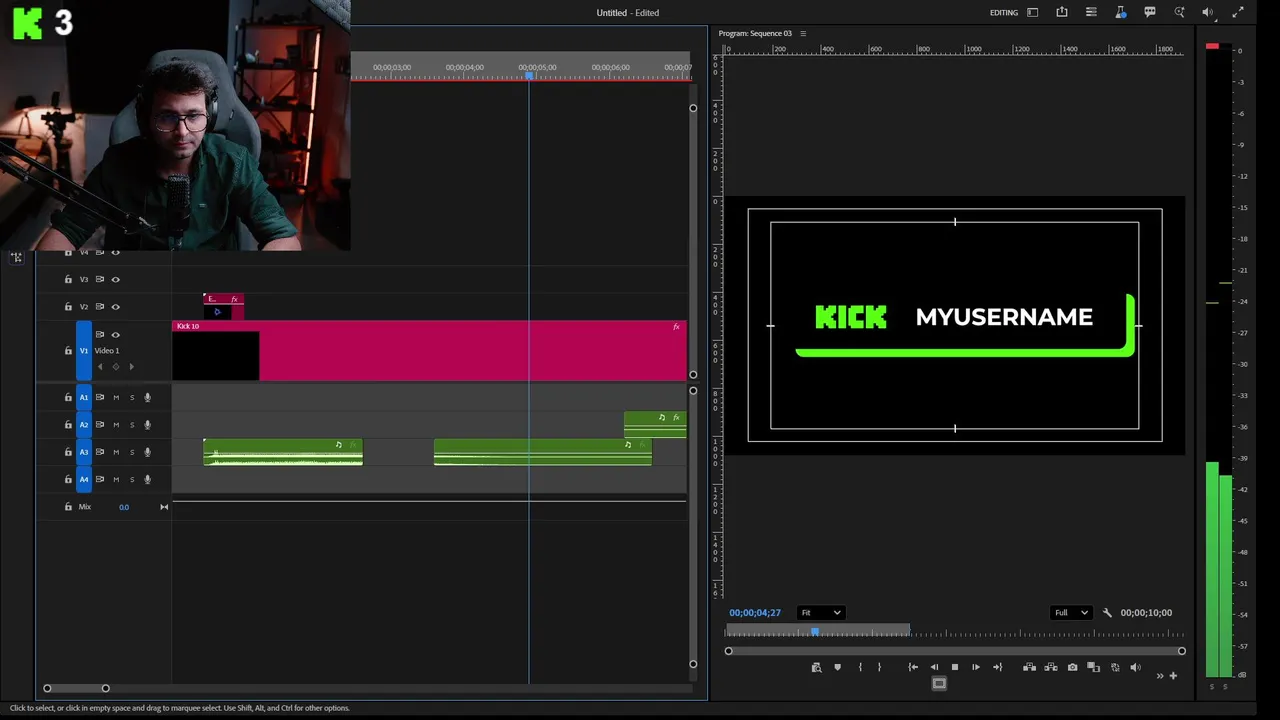Click the Go to In point button

pos(913,667)
